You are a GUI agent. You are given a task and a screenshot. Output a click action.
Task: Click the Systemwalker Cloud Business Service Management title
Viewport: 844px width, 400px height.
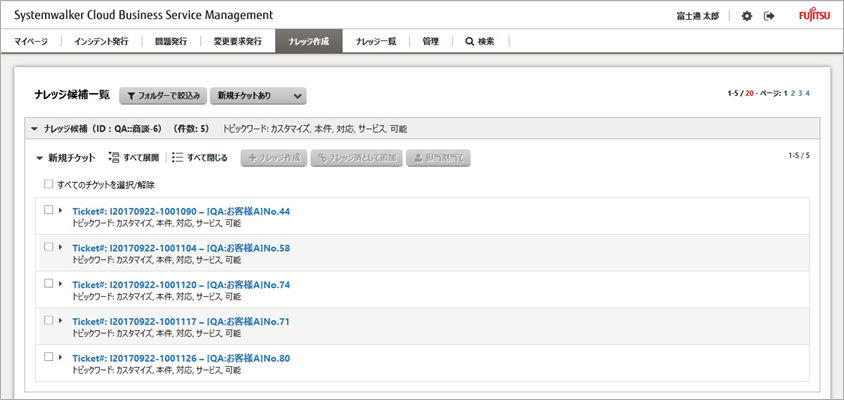(143, 15)
